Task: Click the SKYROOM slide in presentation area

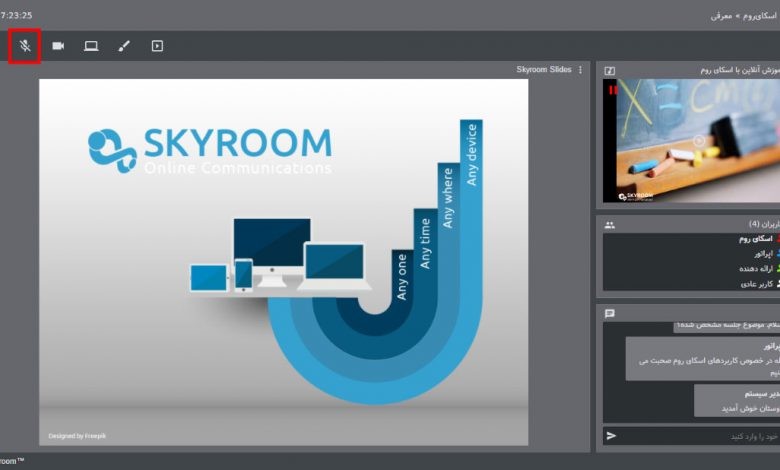Action: pyautogui.click(x=284, y=262)
